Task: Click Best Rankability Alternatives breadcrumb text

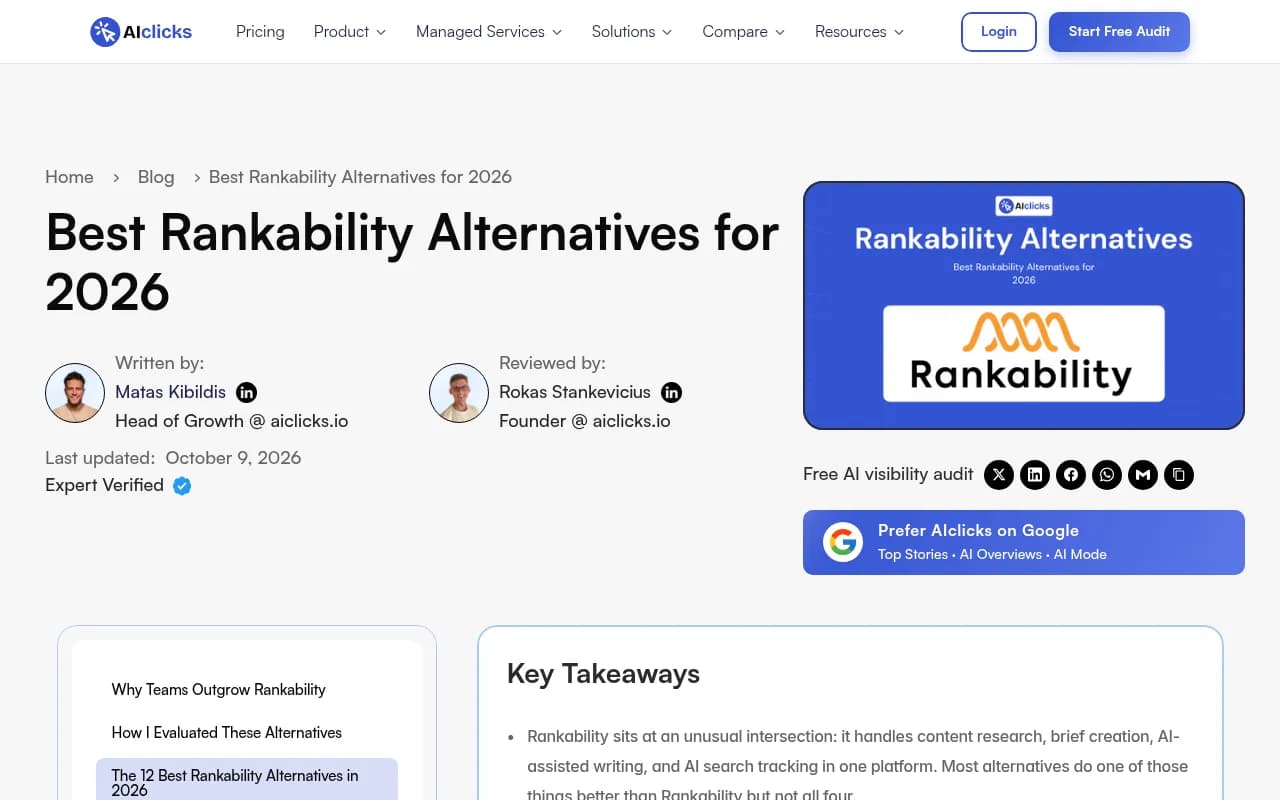Action: point(360,177)
